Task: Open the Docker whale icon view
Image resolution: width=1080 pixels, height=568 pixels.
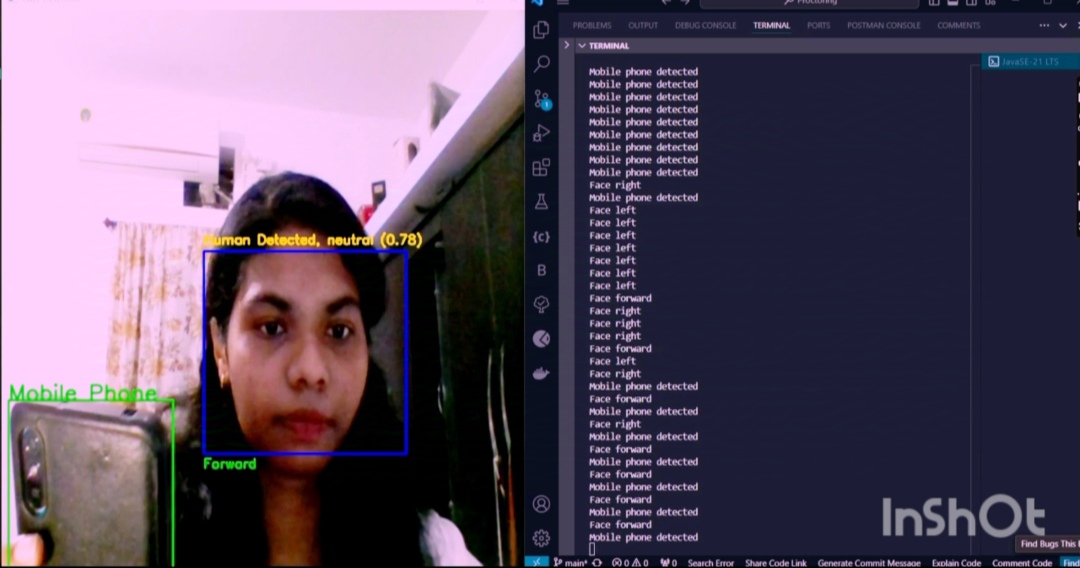Action: point(541,373)
